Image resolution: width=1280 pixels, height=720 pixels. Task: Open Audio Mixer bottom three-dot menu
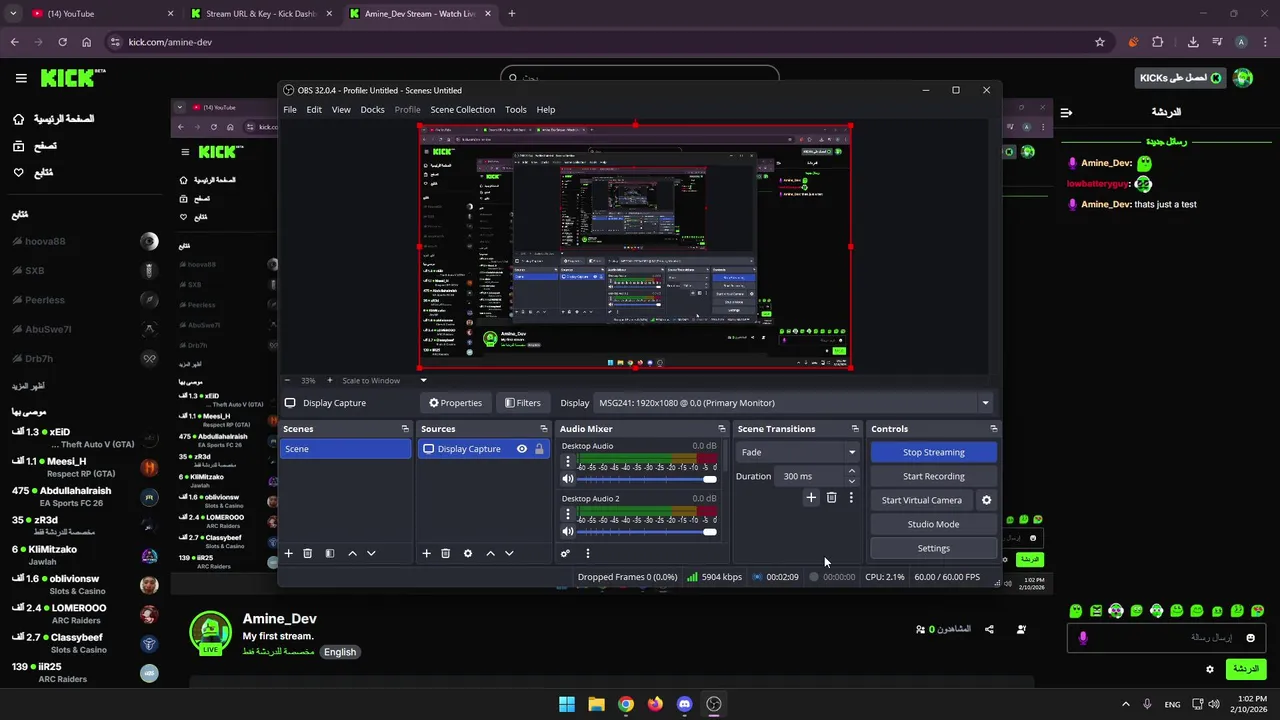tap(587, 553)
